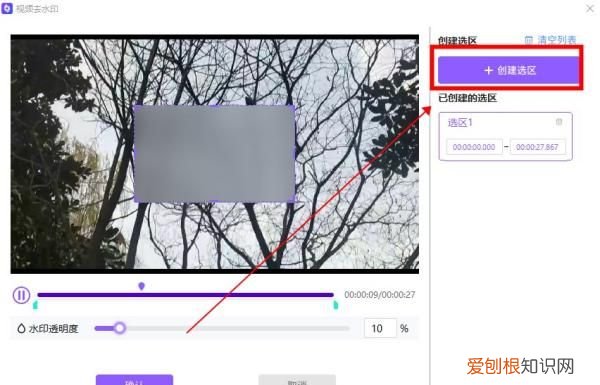Clear the list via 清空列表
The width and height of the screenshot is (600, 385).
tap(550, 39)
